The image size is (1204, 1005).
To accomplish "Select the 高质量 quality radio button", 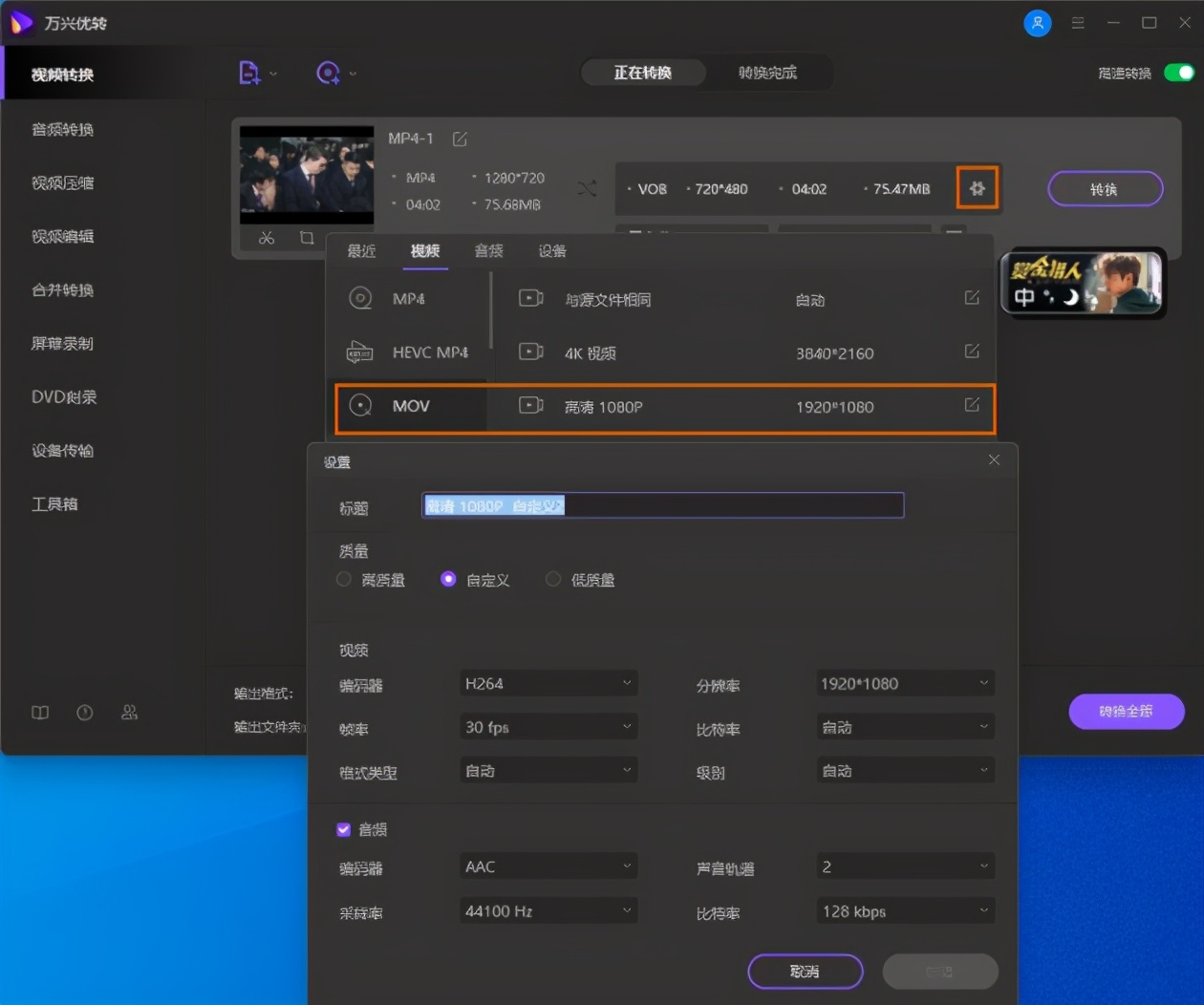I will pos(343,579).
